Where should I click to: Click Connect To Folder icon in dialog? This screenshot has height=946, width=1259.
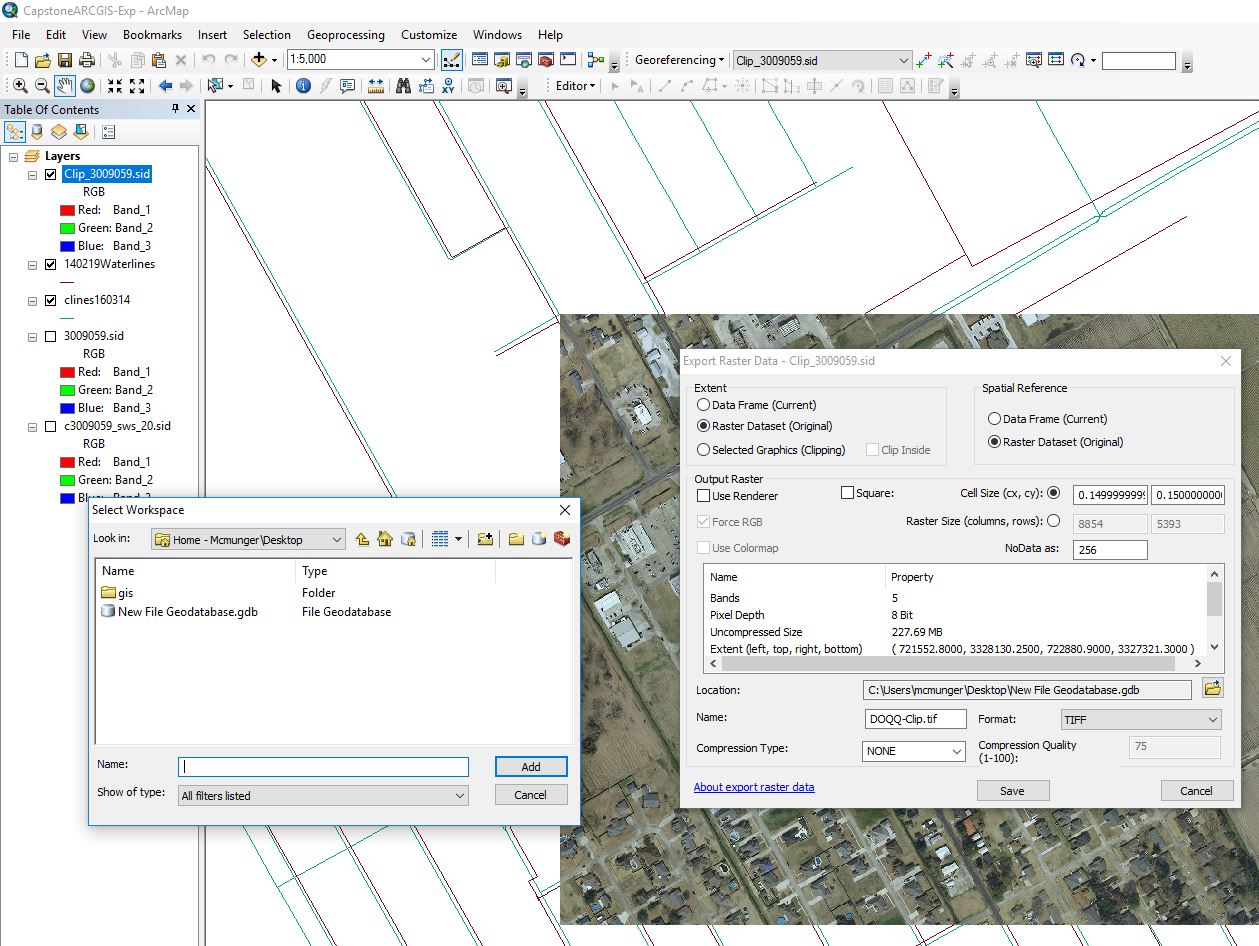pos(485,539)
